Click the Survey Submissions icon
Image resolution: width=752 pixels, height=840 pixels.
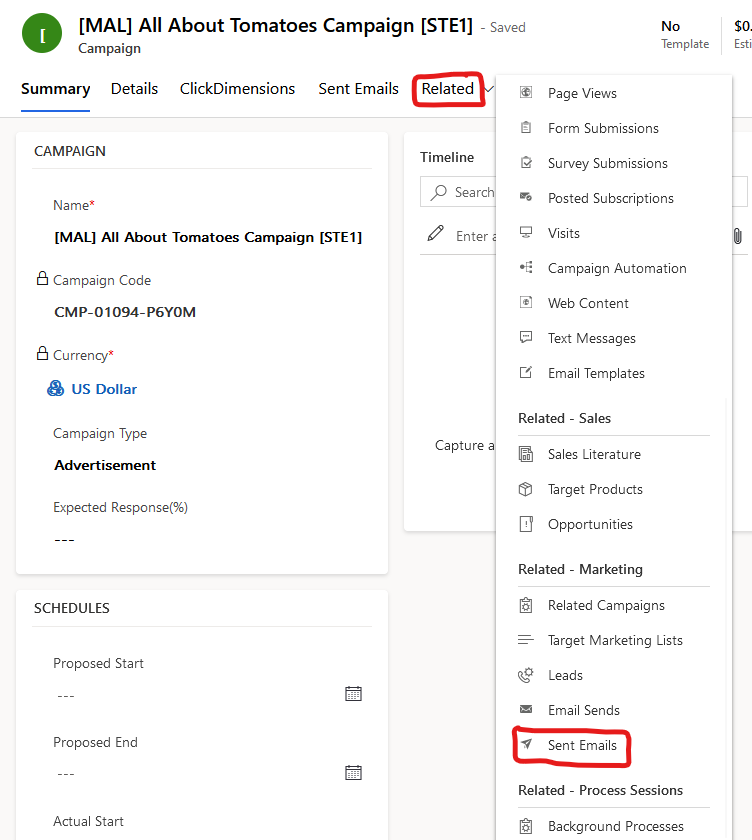(x=526, y=162)
